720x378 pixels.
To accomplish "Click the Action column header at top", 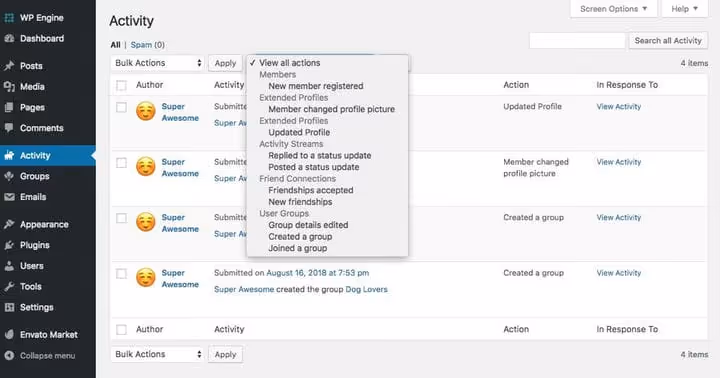I will pyautogui.click(x=516, y=85).
